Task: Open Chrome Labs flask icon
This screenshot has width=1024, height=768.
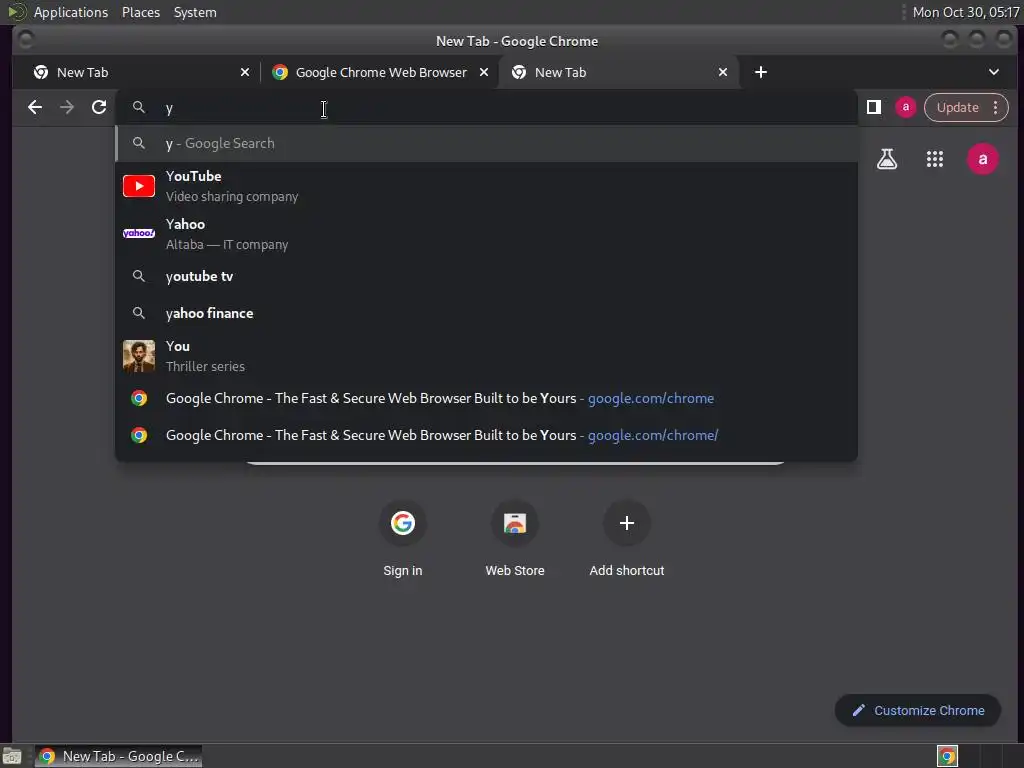Action: pyautogui.click(x=887, y=159)
